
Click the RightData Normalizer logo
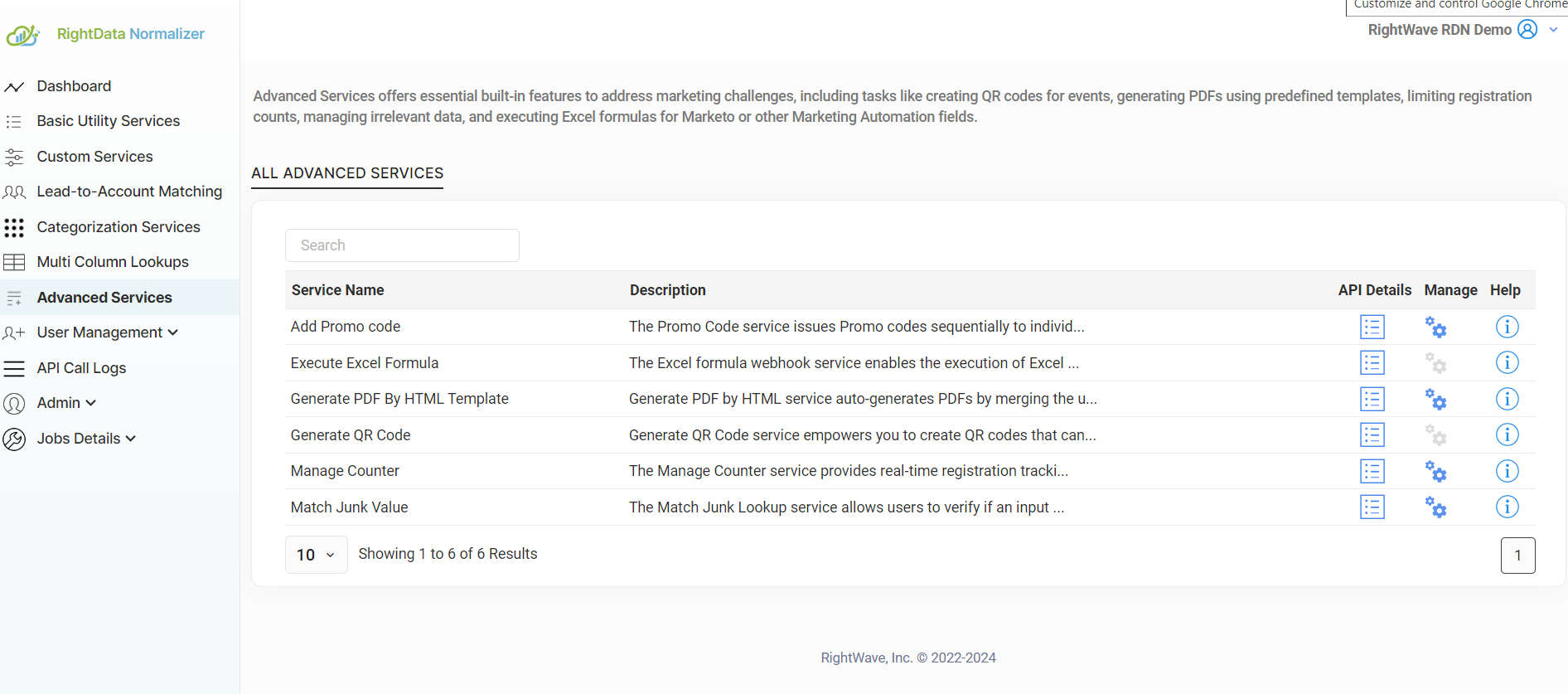click(x=23, y=35)
